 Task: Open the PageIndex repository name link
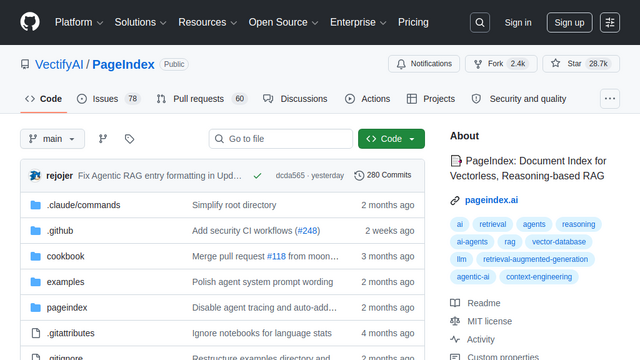coord(123,64)
